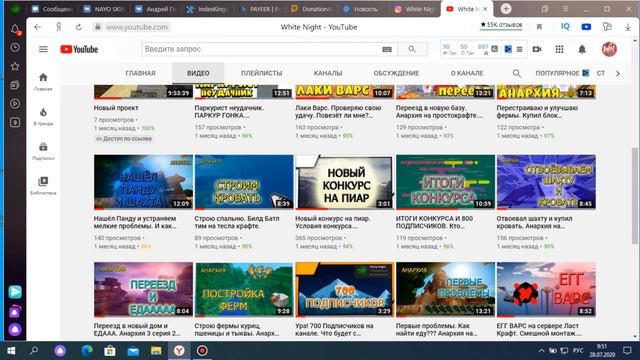
Task: Switch to the PAYEER browser tab
Action: [260, 9]
